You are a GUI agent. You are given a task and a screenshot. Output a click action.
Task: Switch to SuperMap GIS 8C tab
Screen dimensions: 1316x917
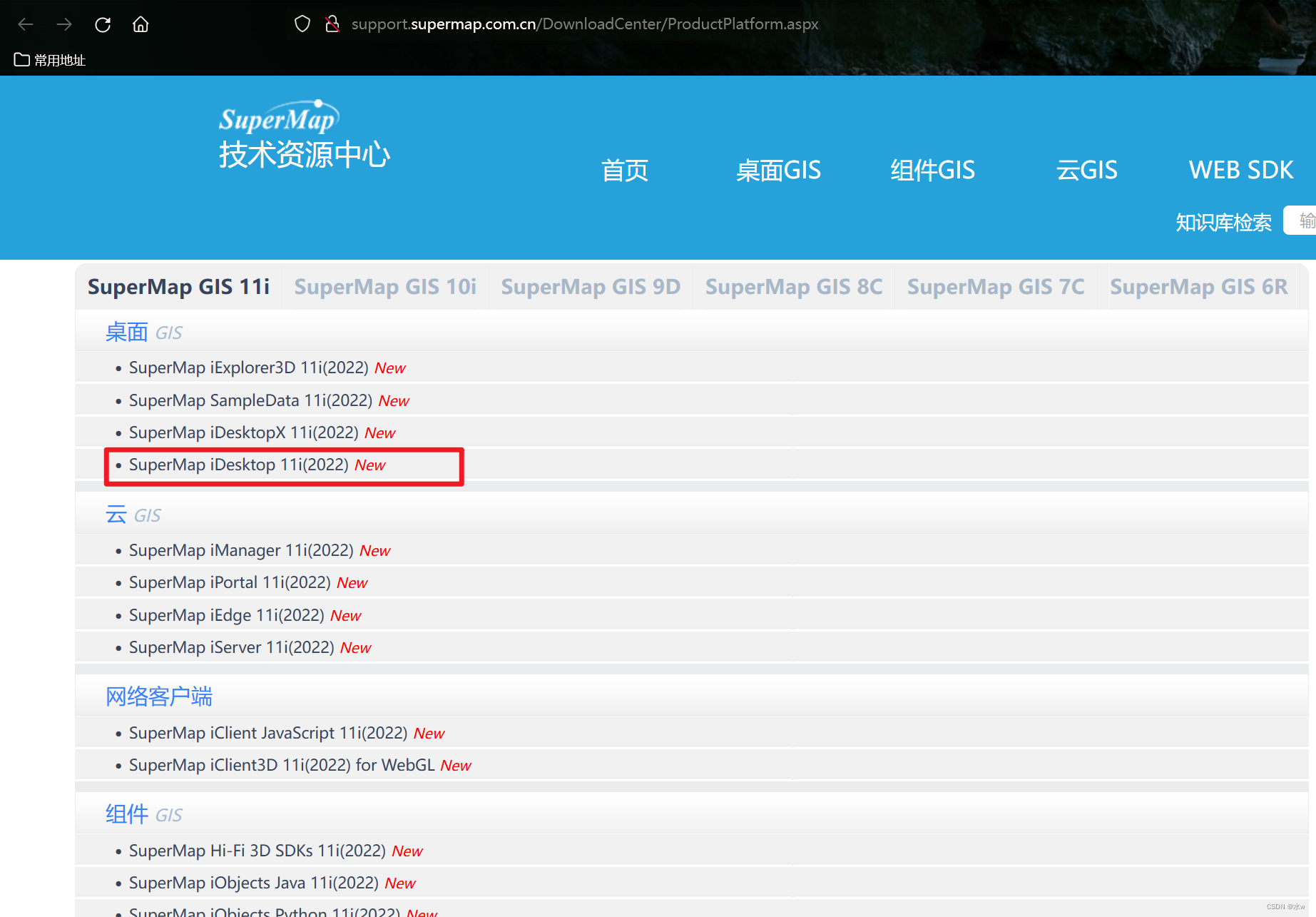(x=794, y=287)
